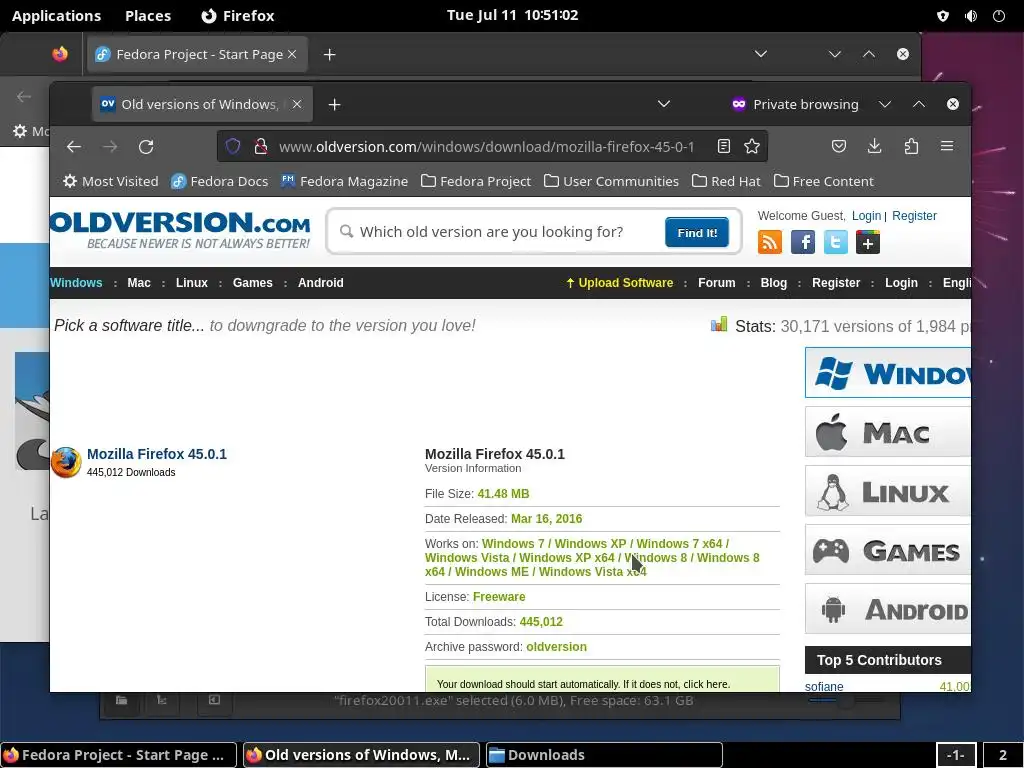Image resolution: width=1024 pixels, height=768 pixels.
Task: Click the Find It! search button
Action: coord(697,232)
